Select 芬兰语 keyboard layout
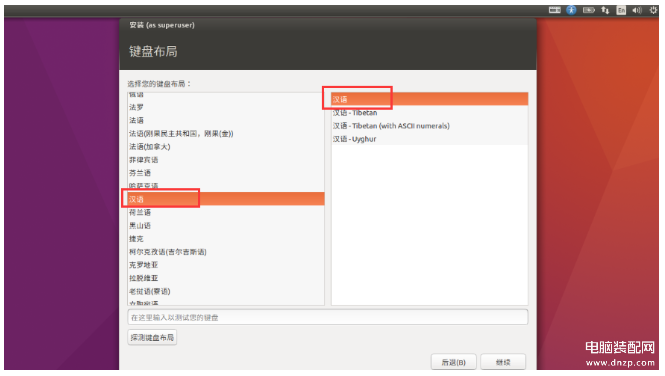This screenshot has height=376, width=665. pyautogui.click(x=226, y=173)
